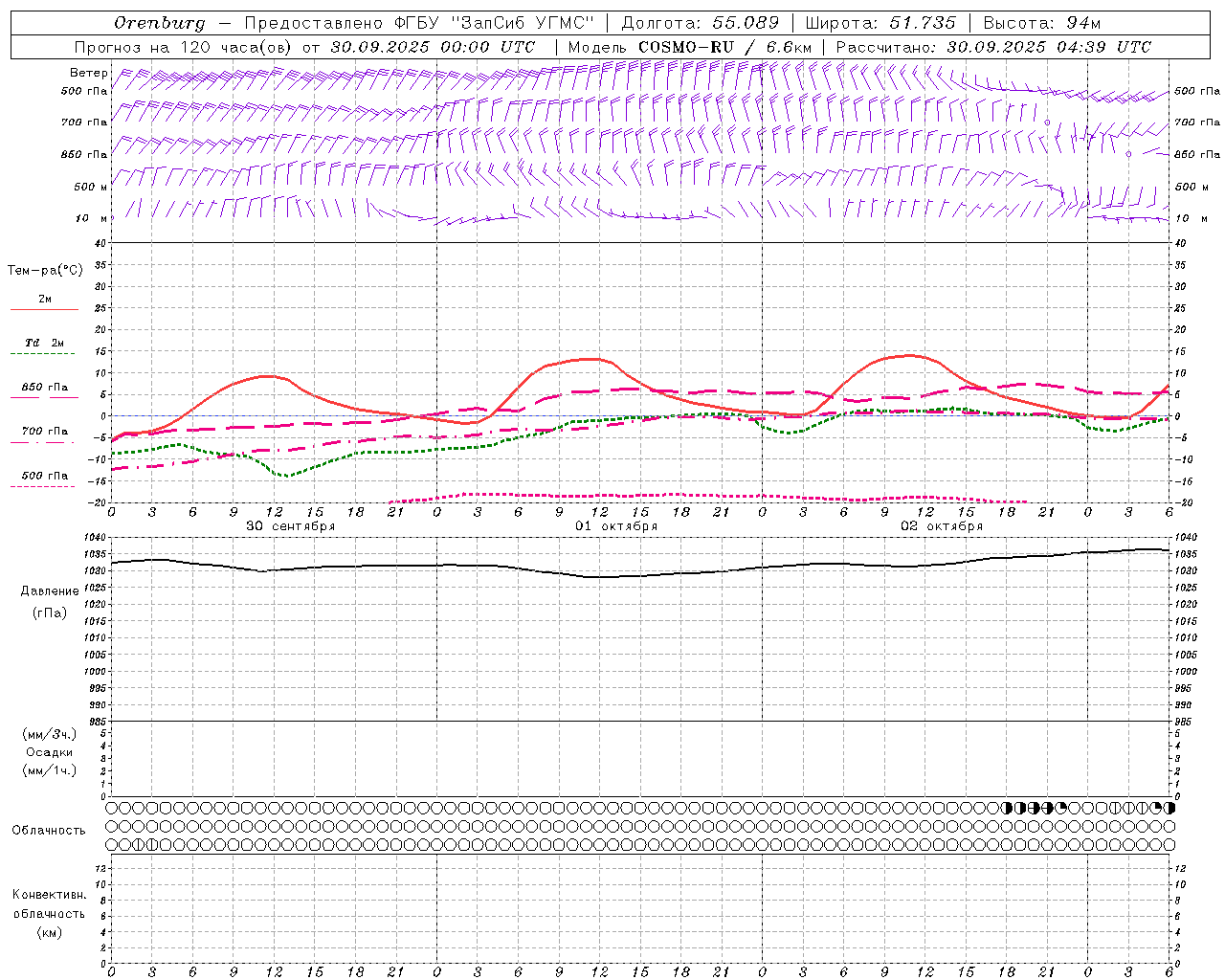This screenshot has height=980, width=1225.
Task: Click the "Orenburg" station name in header
Action: pyautogui.click(x=159, y=23)
